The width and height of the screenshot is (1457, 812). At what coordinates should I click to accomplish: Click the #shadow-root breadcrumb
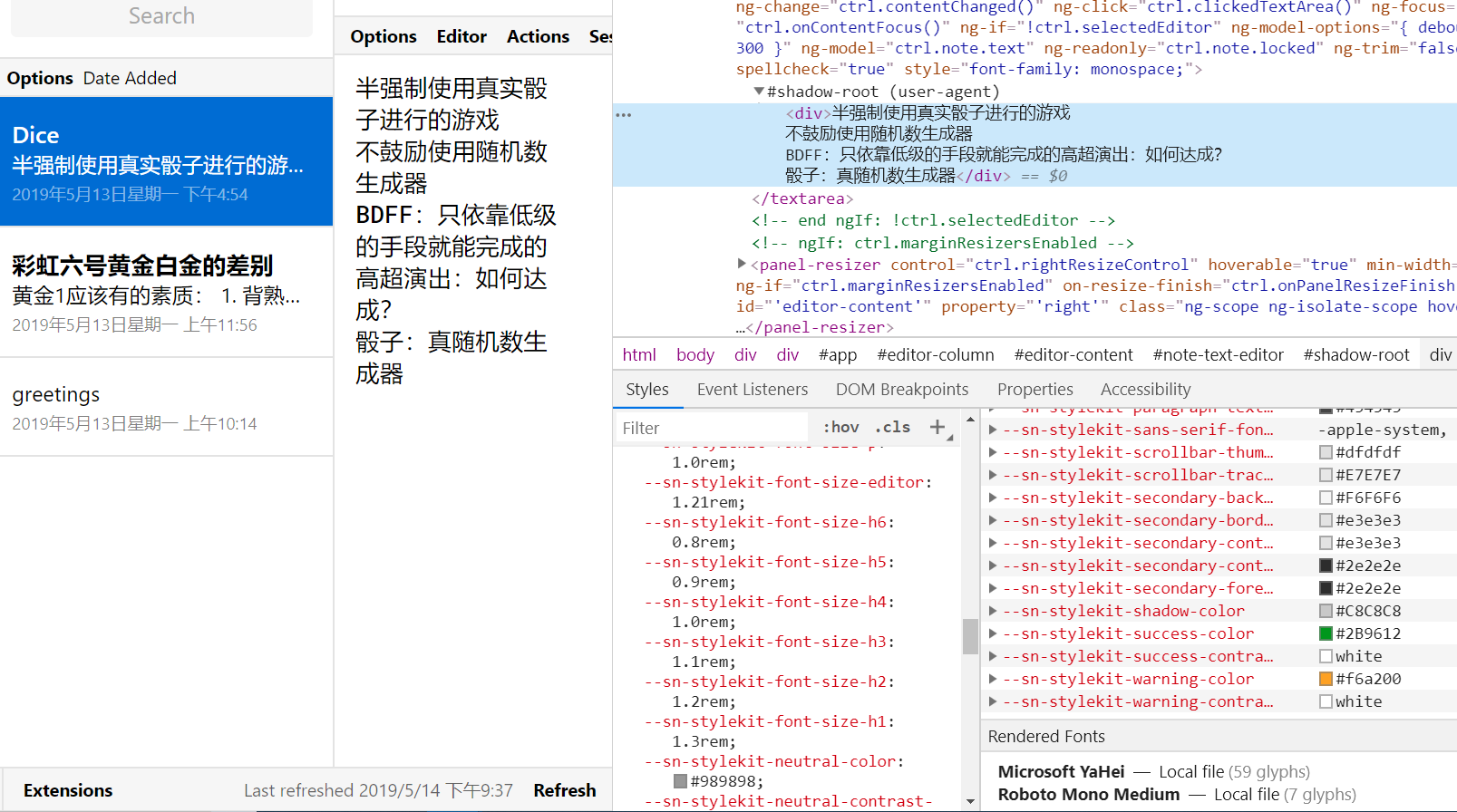1356,355
